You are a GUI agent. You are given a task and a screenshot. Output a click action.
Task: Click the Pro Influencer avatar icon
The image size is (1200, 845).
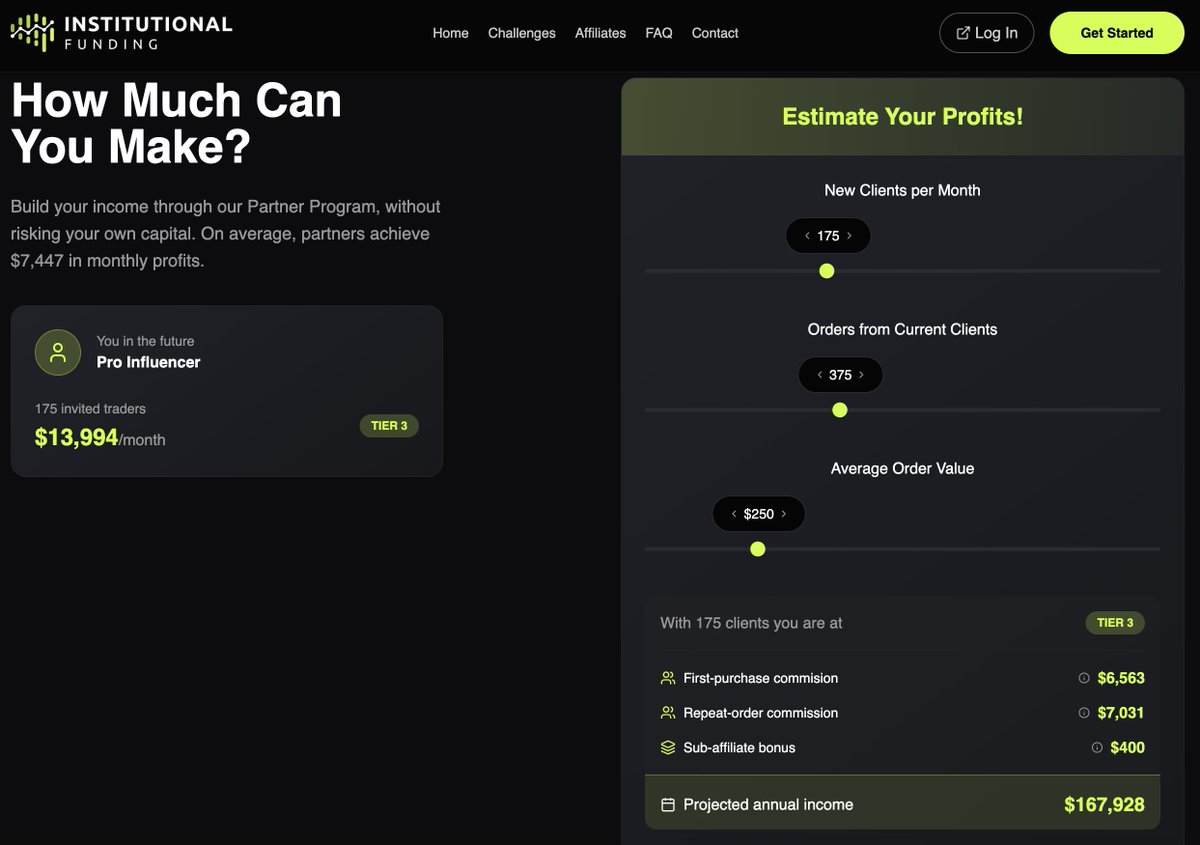58,352
